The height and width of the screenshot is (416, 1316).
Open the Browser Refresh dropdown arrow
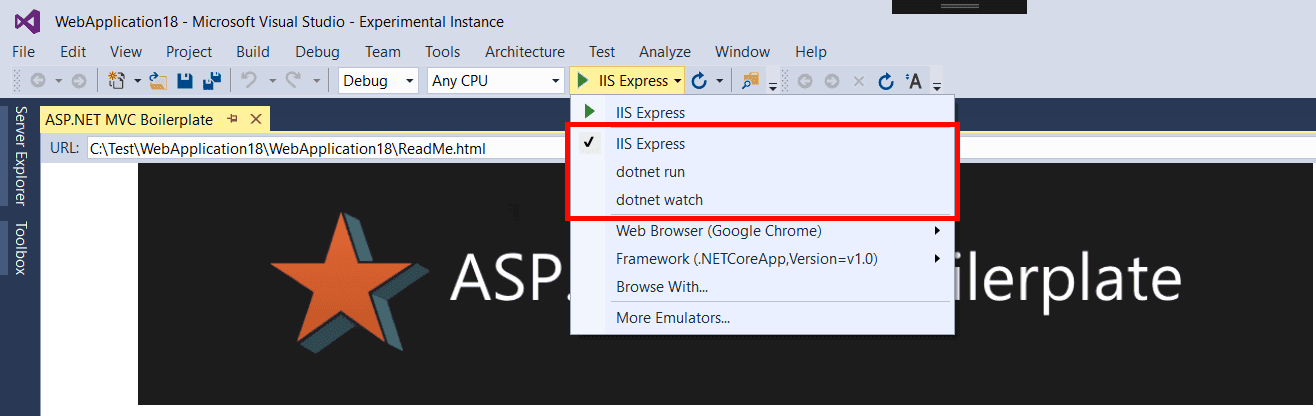click(x=719, y=81)
